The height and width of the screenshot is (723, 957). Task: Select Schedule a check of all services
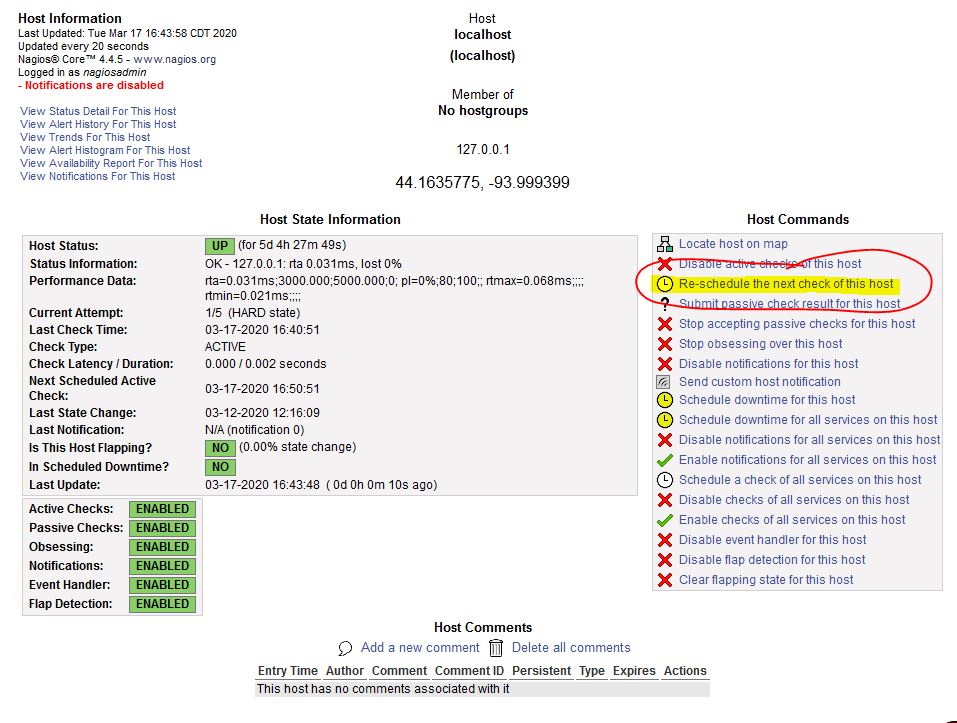pyautogui.click(x=800, y=480)
